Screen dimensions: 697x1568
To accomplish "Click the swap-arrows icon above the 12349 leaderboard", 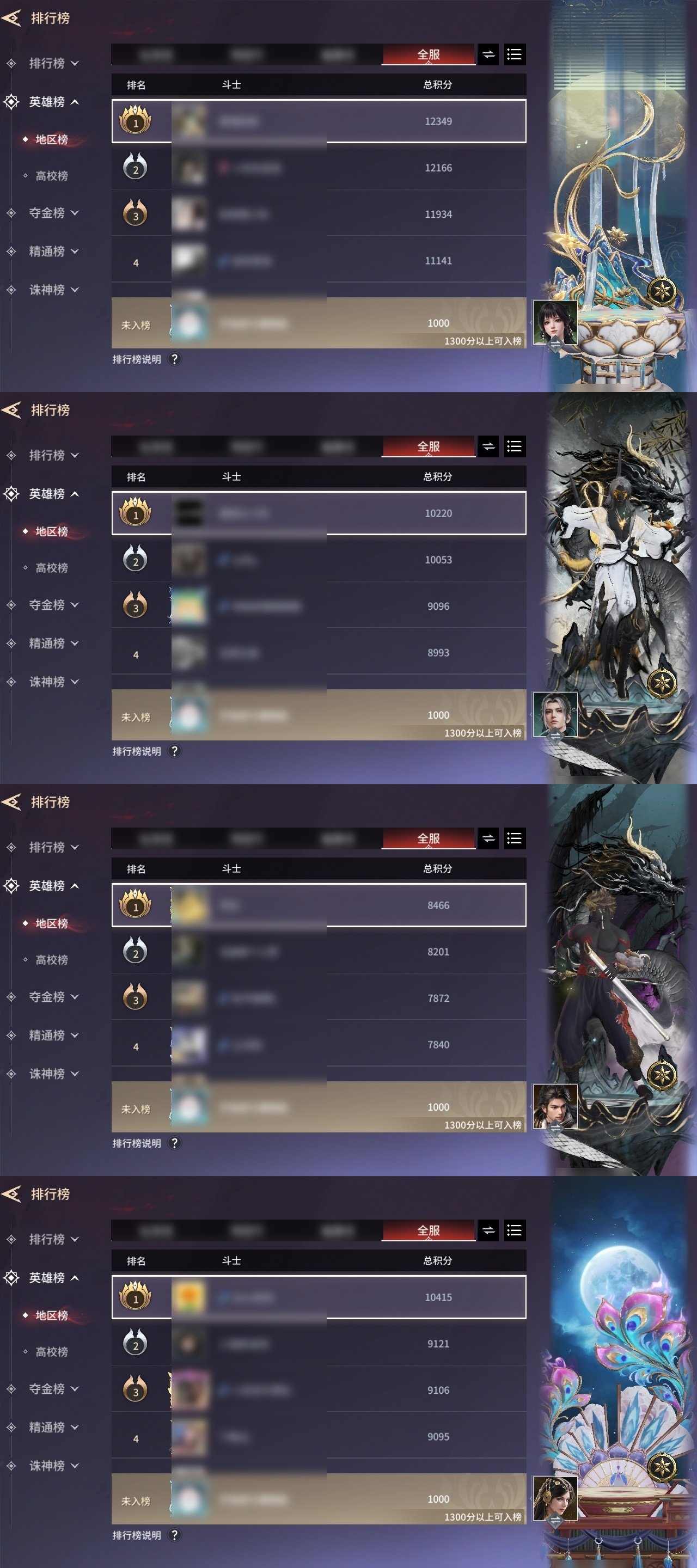I will (488, 55).
